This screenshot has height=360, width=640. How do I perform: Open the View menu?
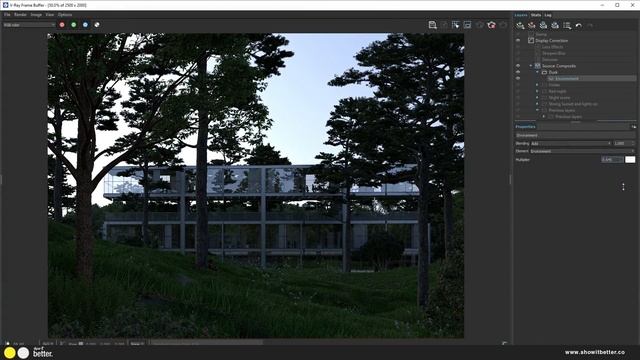point(50,15)
